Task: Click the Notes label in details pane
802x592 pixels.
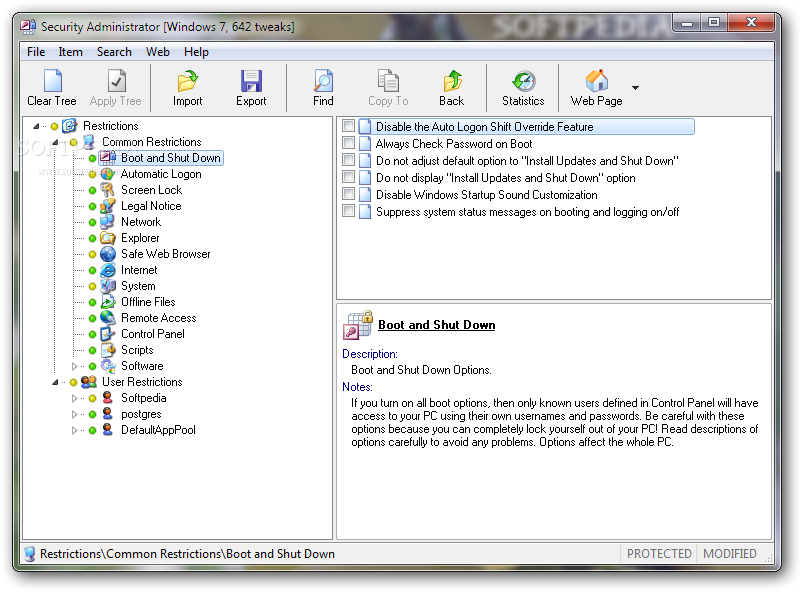Action: (x=357, y=387)
